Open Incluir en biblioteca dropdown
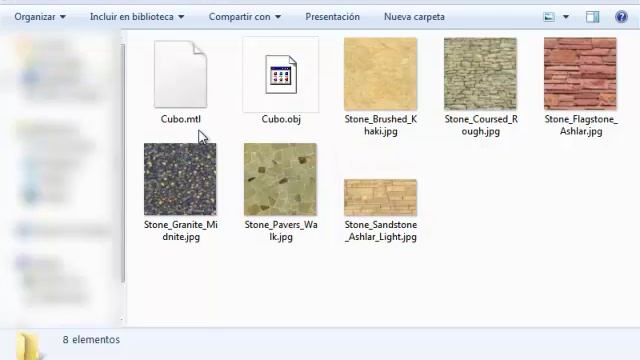This screenshot has width=640, height=360. pos(137,17)
